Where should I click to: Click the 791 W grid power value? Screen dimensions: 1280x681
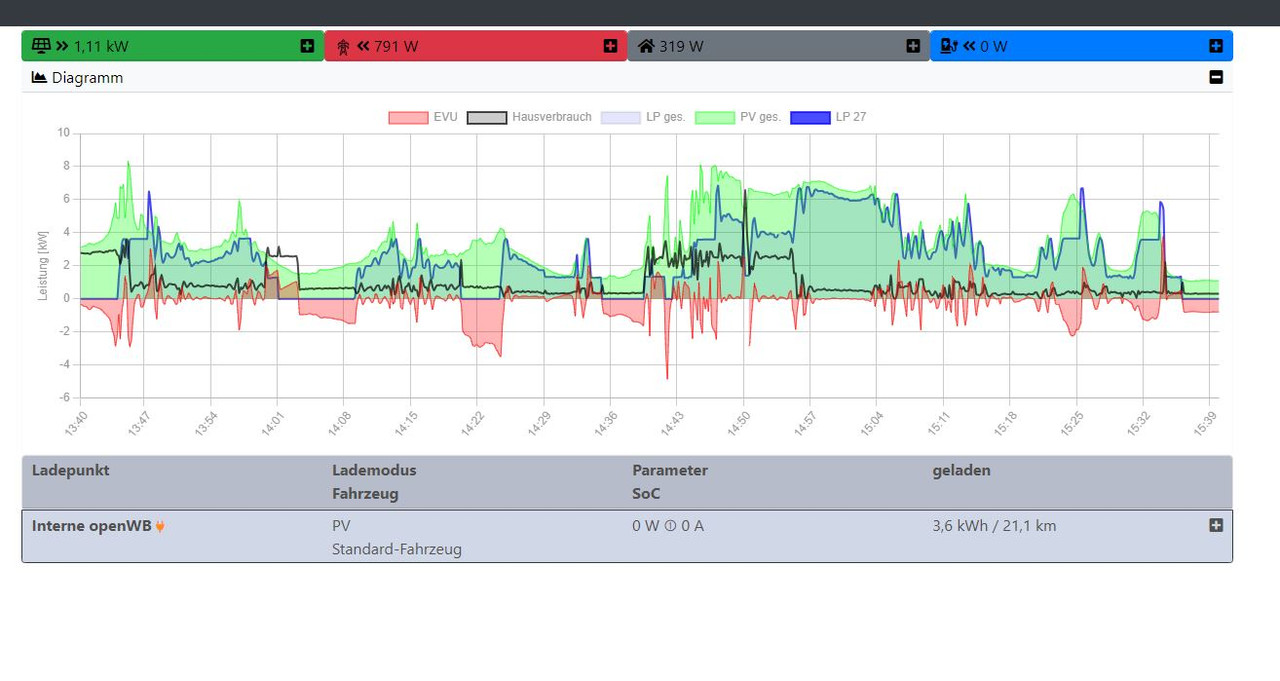point(396,46)
